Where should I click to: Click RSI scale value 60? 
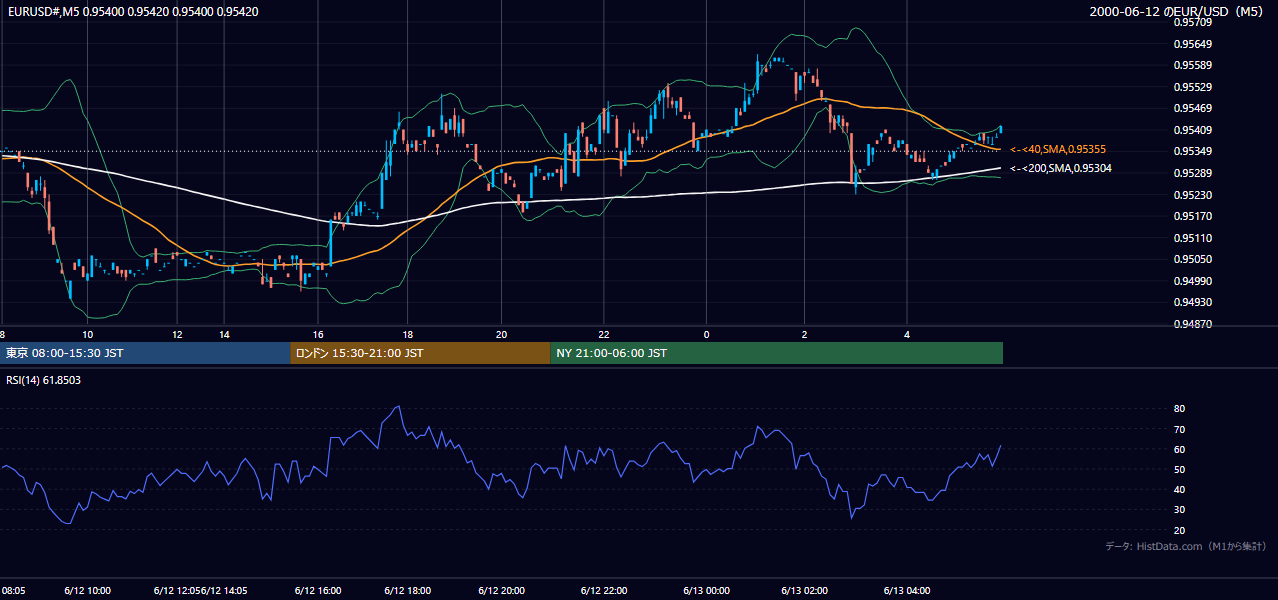1179,449
